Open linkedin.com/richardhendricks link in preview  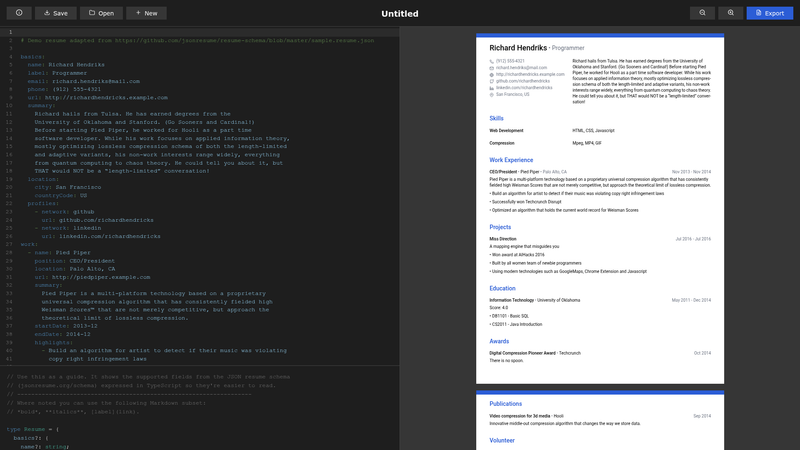pyautogui.click(x=524, y=87)
